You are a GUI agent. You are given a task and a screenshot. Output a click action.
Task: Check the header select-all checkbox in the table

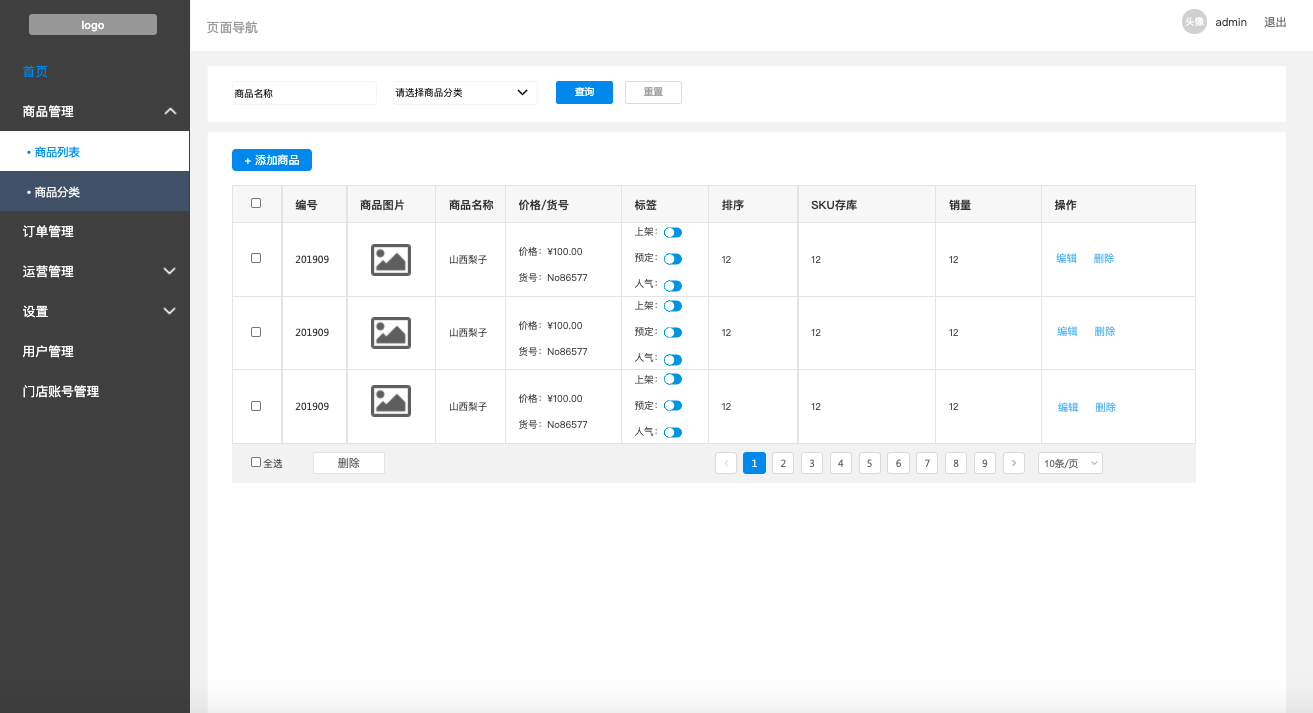point(256,203)
